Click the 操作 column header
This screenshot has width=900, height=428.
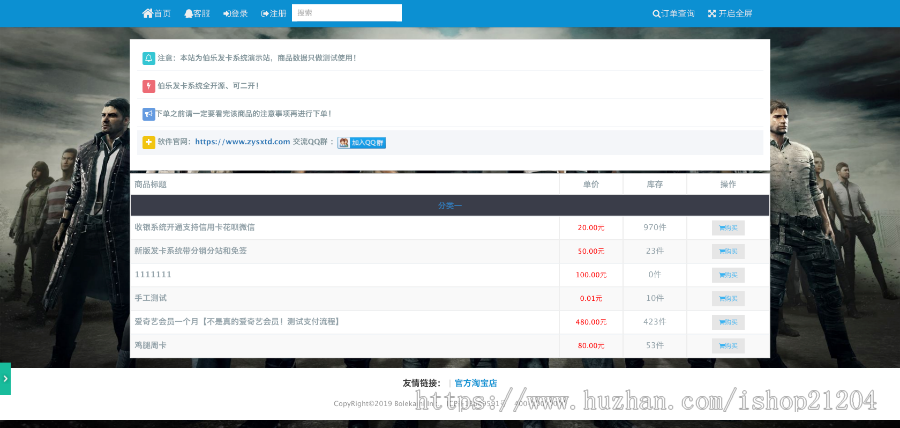point(728,184)
